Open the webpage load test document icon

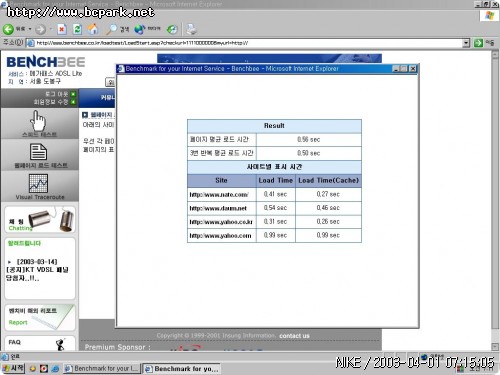(39, 152)
